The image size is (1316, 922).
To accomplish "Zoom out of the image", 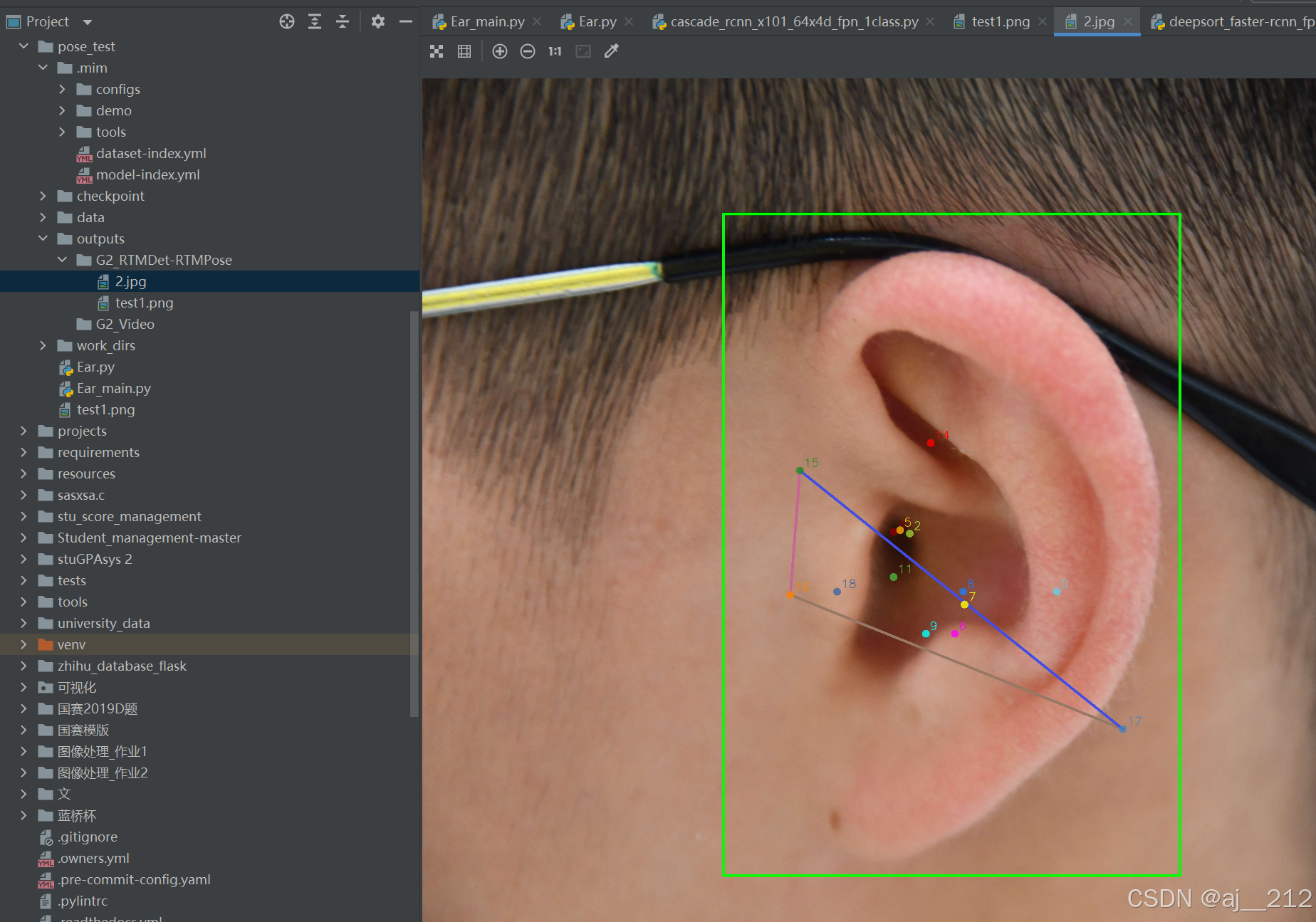I will [x=528, y=51].
